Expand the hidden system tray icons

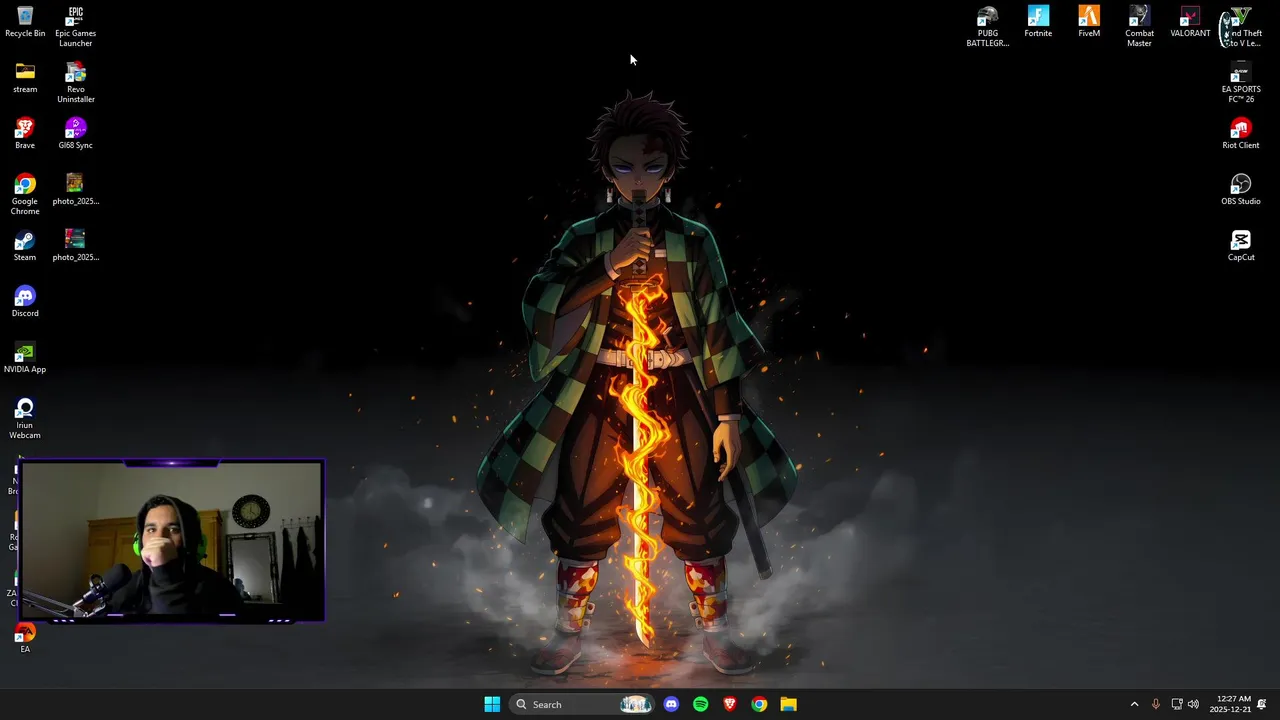(1134, 704)
